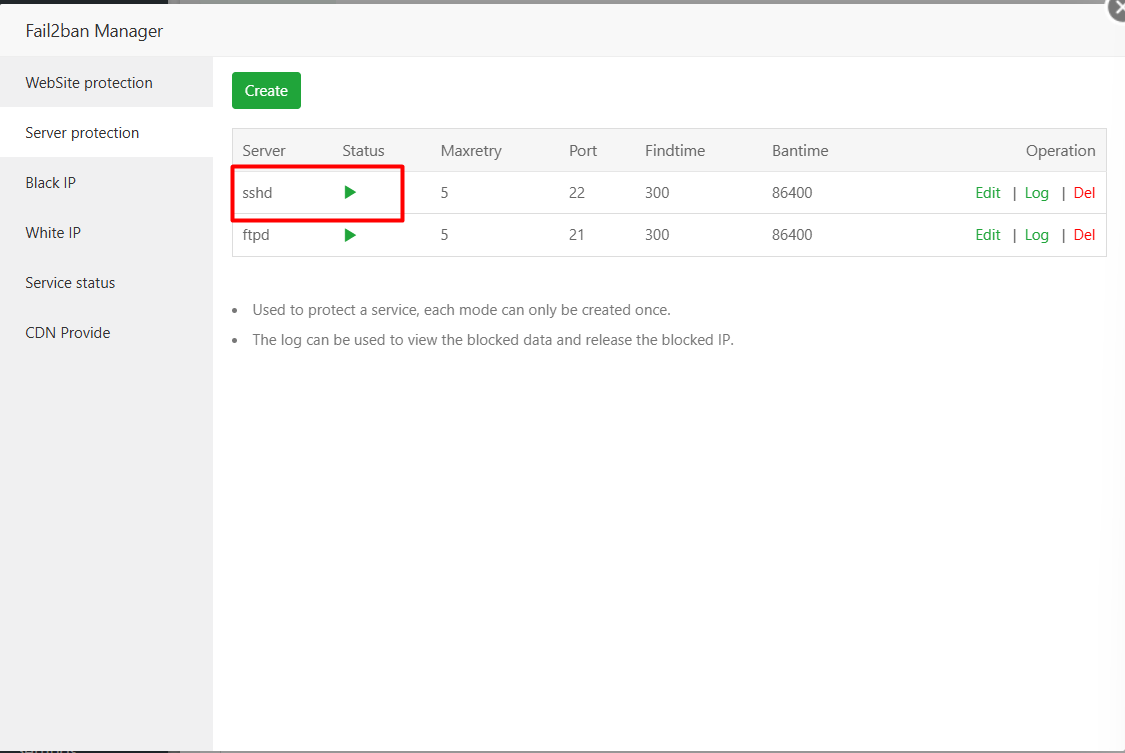This screenshot has height=753, width=1125.
Task: Create a new protection rule
Action: click(x=266, y=90)
